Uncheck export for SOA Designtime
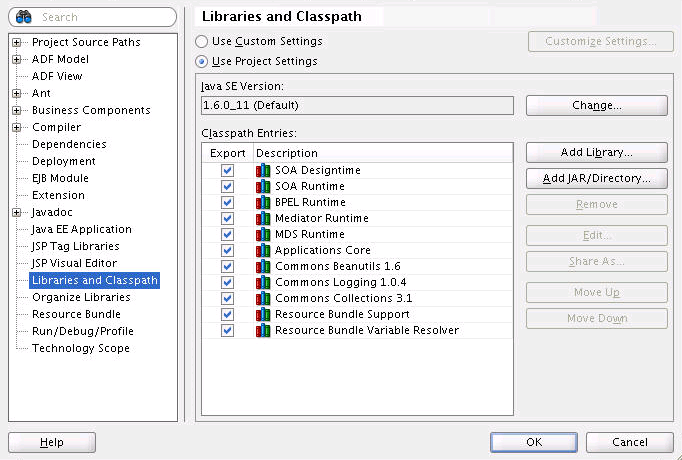Image resolution: width=682 pixels, height=460 pixels. click(x=227, y=170)
